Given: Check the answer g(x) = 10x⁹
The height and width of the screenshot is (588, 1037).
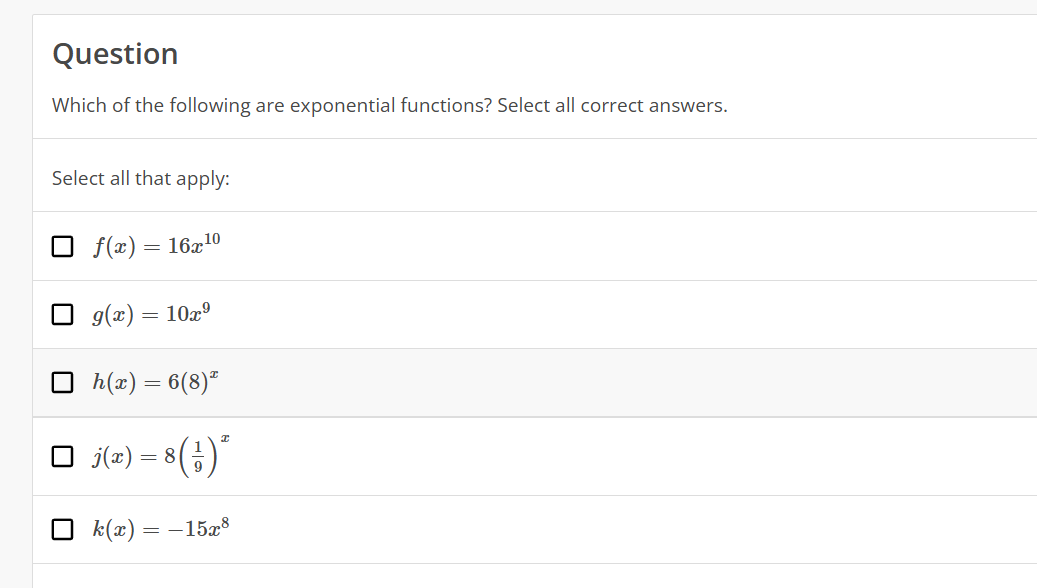Looking at the screenshot, I should tap(62, 314).
